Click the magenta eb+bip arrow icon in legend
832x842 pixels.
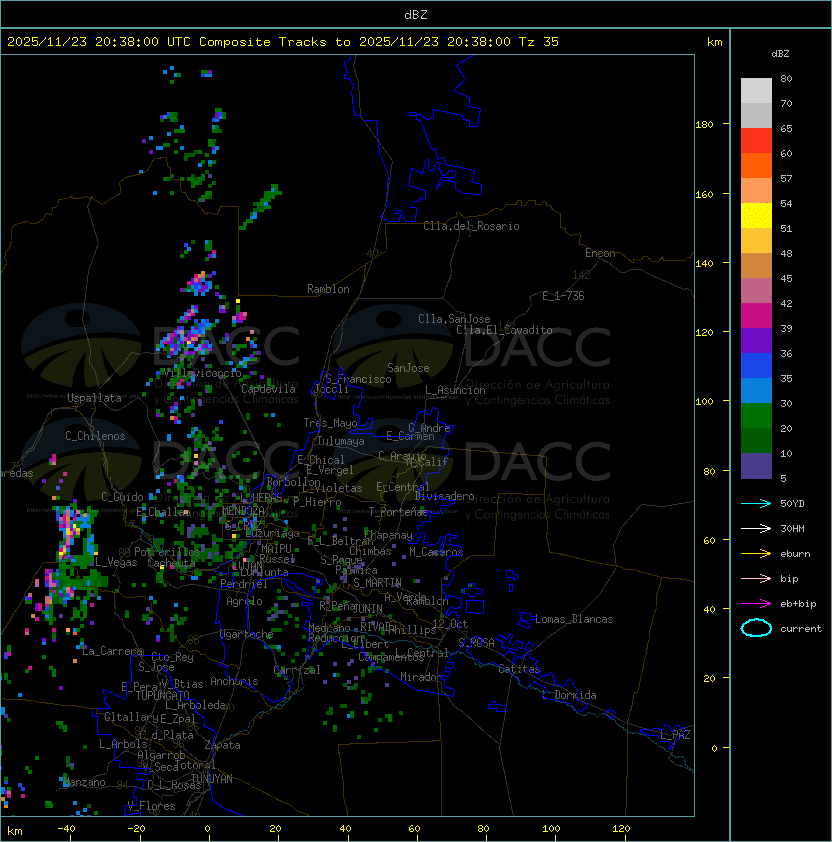coord(756,604)
